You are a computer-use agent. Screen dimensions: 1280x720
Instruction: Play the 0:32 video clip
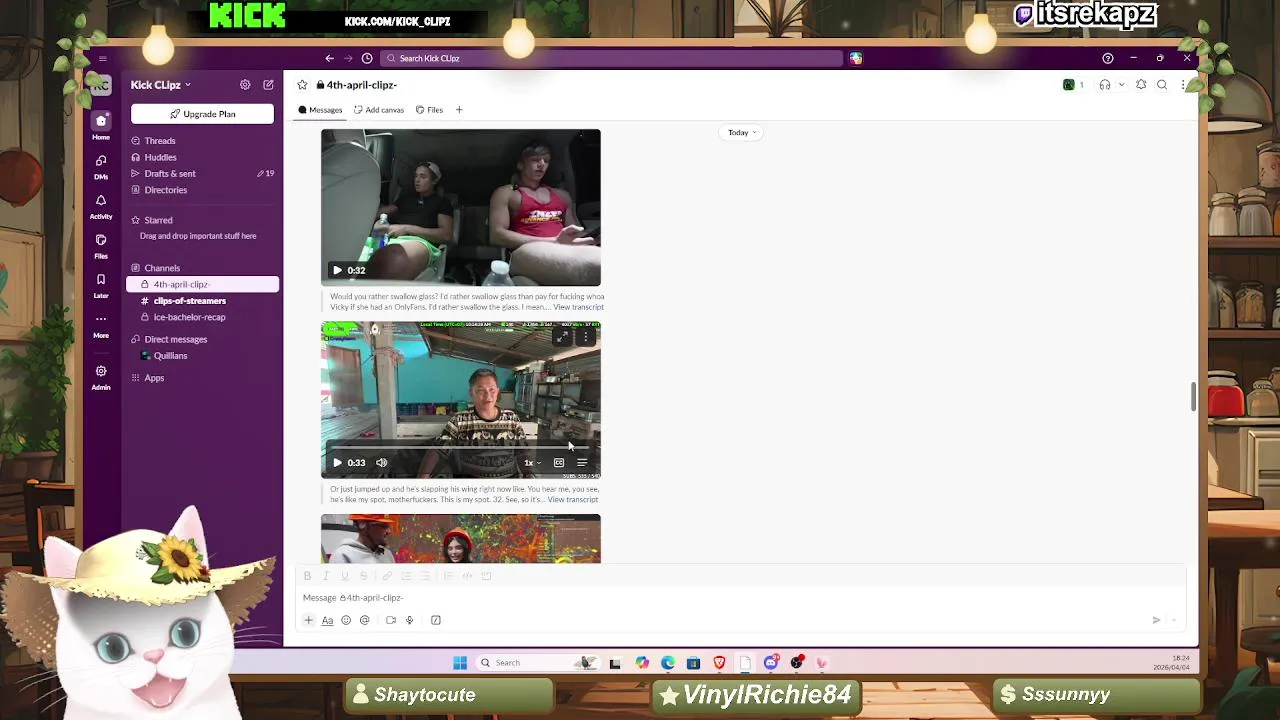coord(337,270)
